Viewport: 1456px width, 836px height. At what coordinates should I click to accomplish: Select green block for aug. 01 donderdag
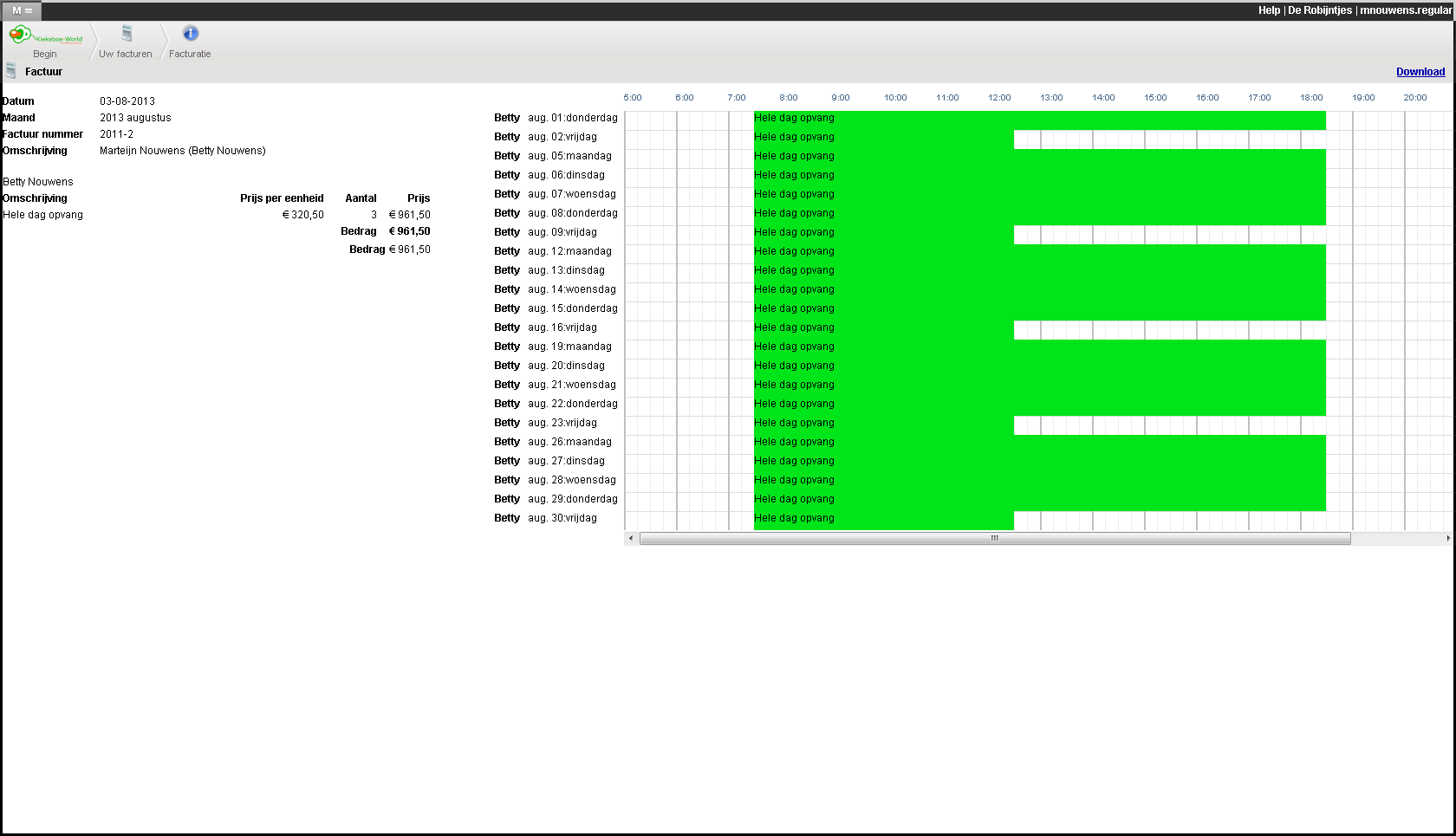point(1039,119)
